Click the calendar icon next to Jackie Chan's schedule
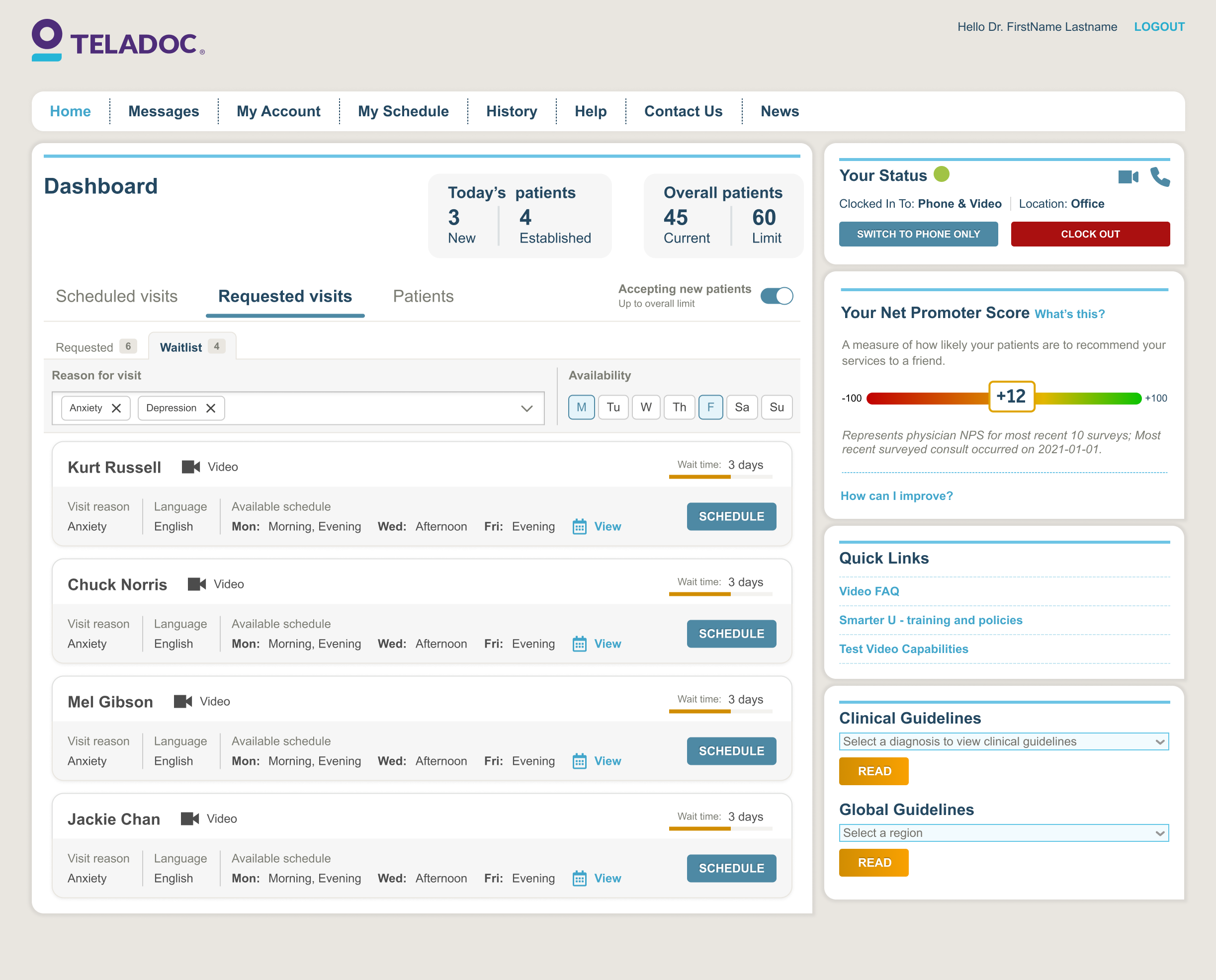The image size is (1216, 980). pyautogui.click(x=580, y=879)
